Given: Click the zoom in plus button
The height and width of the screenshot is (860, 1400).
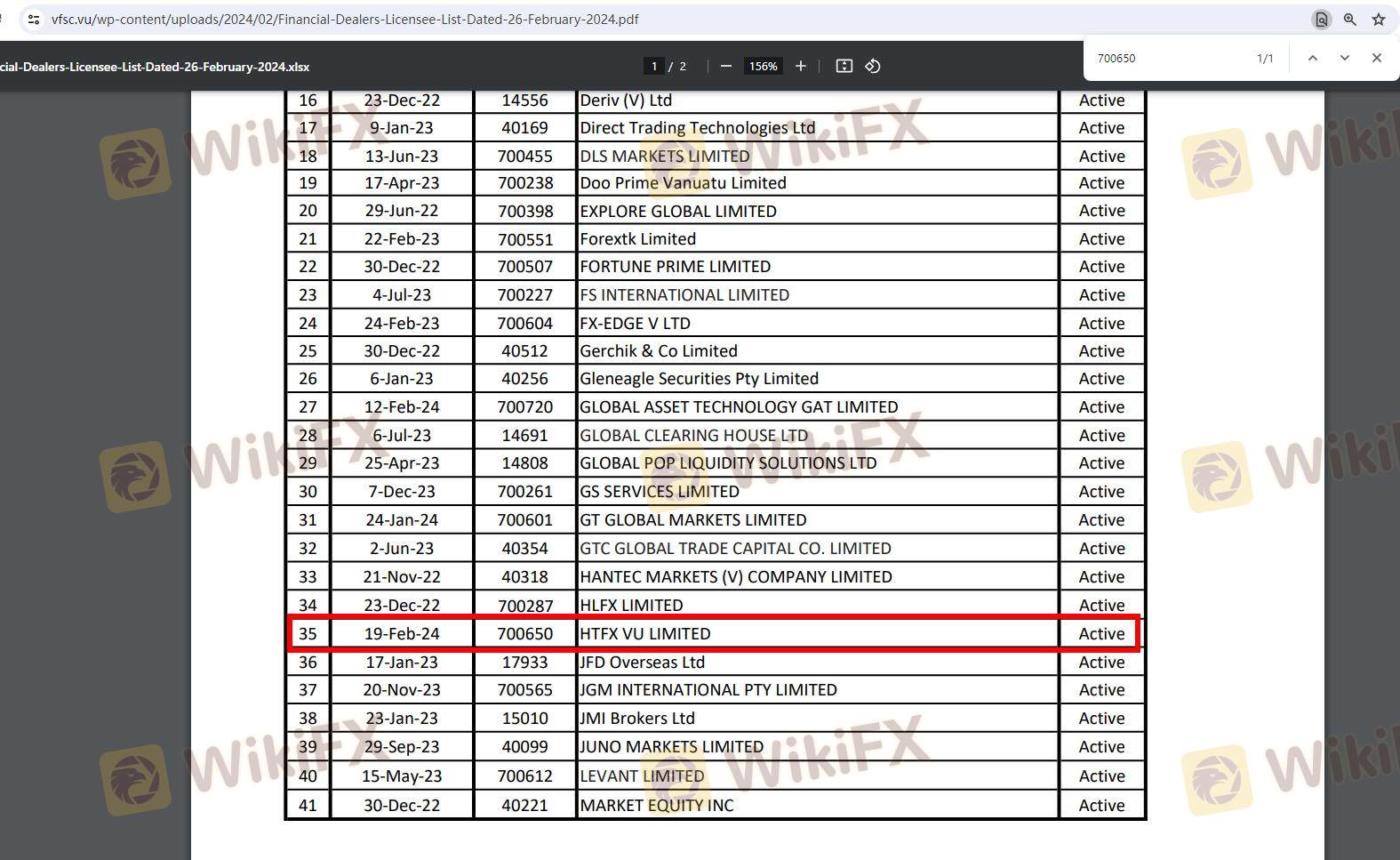Looking at the screenshot, I should click(800, 66).
